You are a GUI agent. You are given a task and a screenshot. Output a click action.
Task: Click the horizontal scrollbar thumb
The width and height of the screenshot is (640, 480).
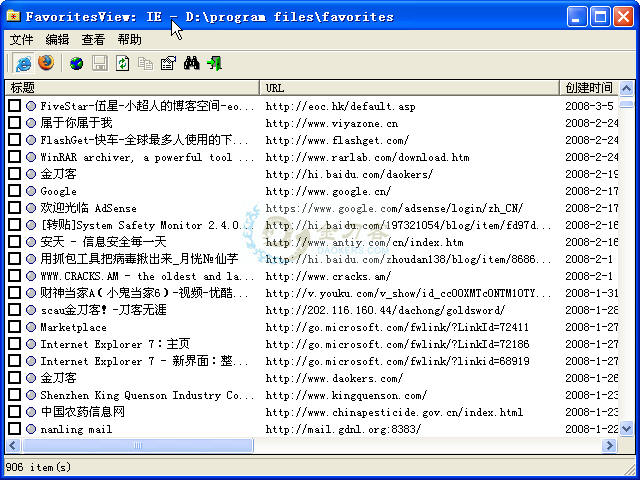(x=138, y=445)
